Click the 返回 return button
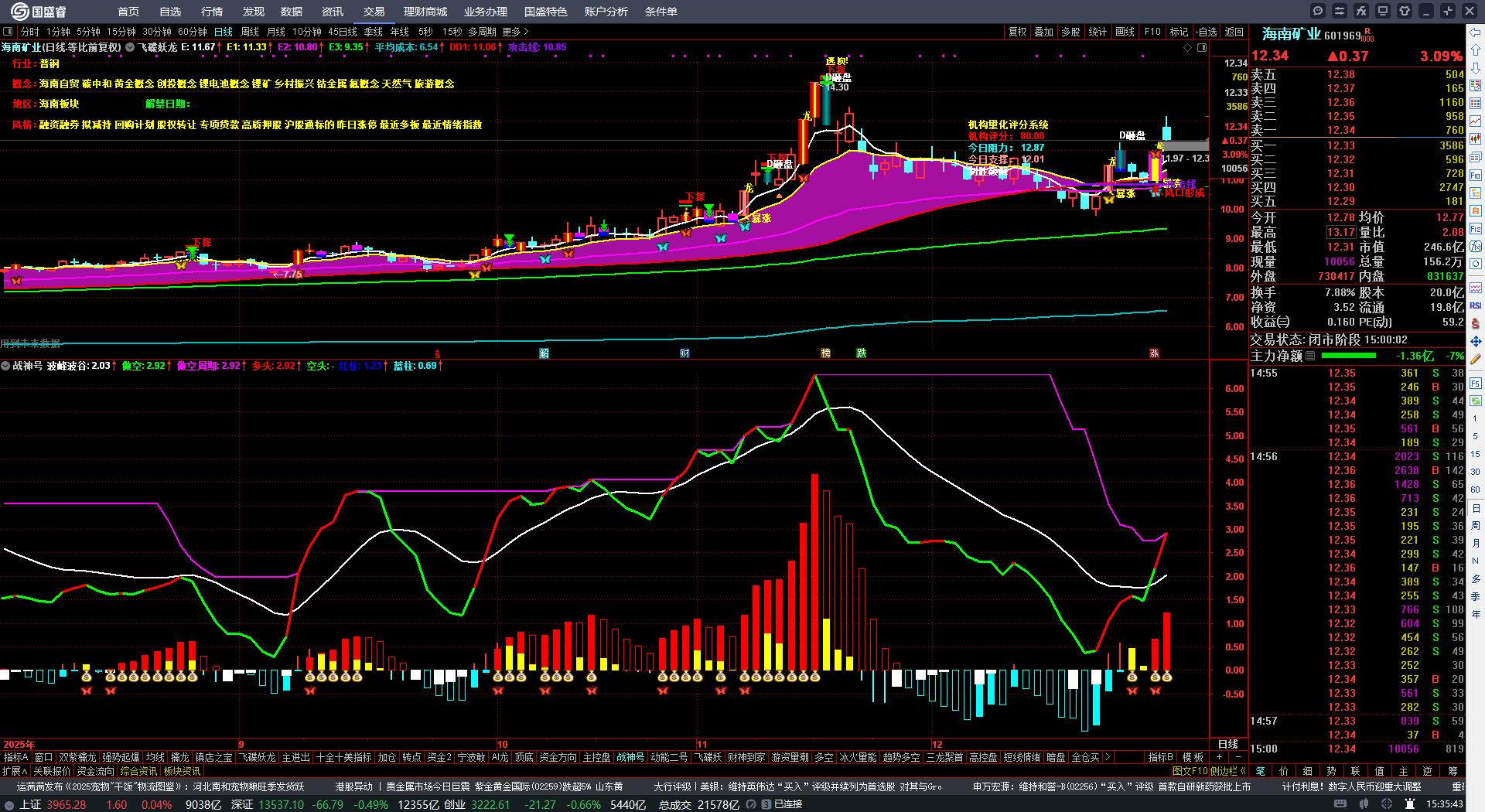Image resolution: width=1485 pixels, height=812 pixels. pyautogui.click(x=1234, y=32)
